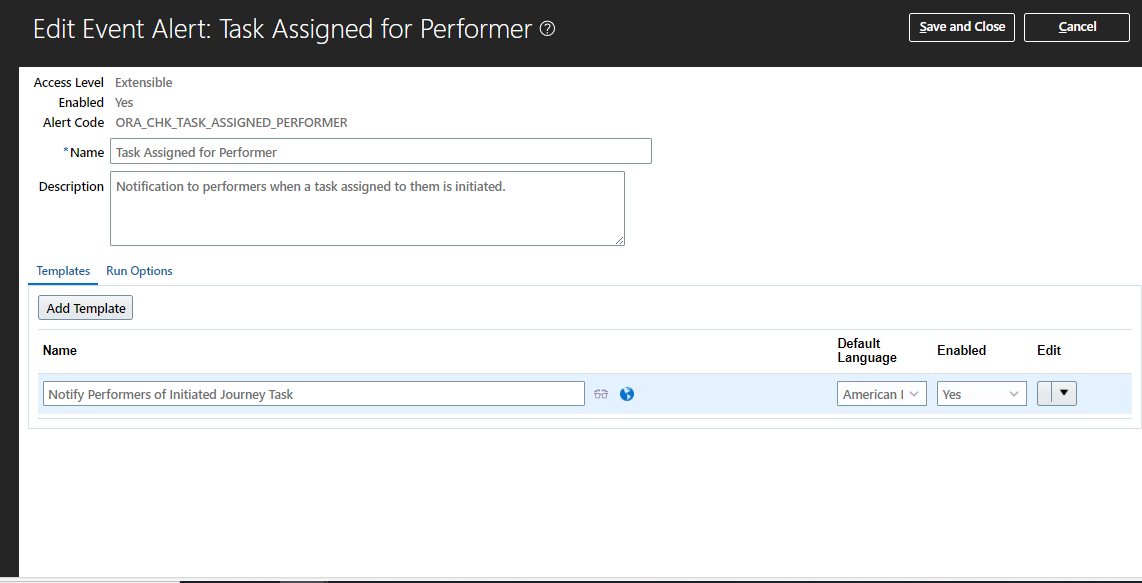The width and height of the screenshot is (1142, 583).
Task: Expand the Edit dropdown arrow on the template row
Action: (x=1064, y=393)
